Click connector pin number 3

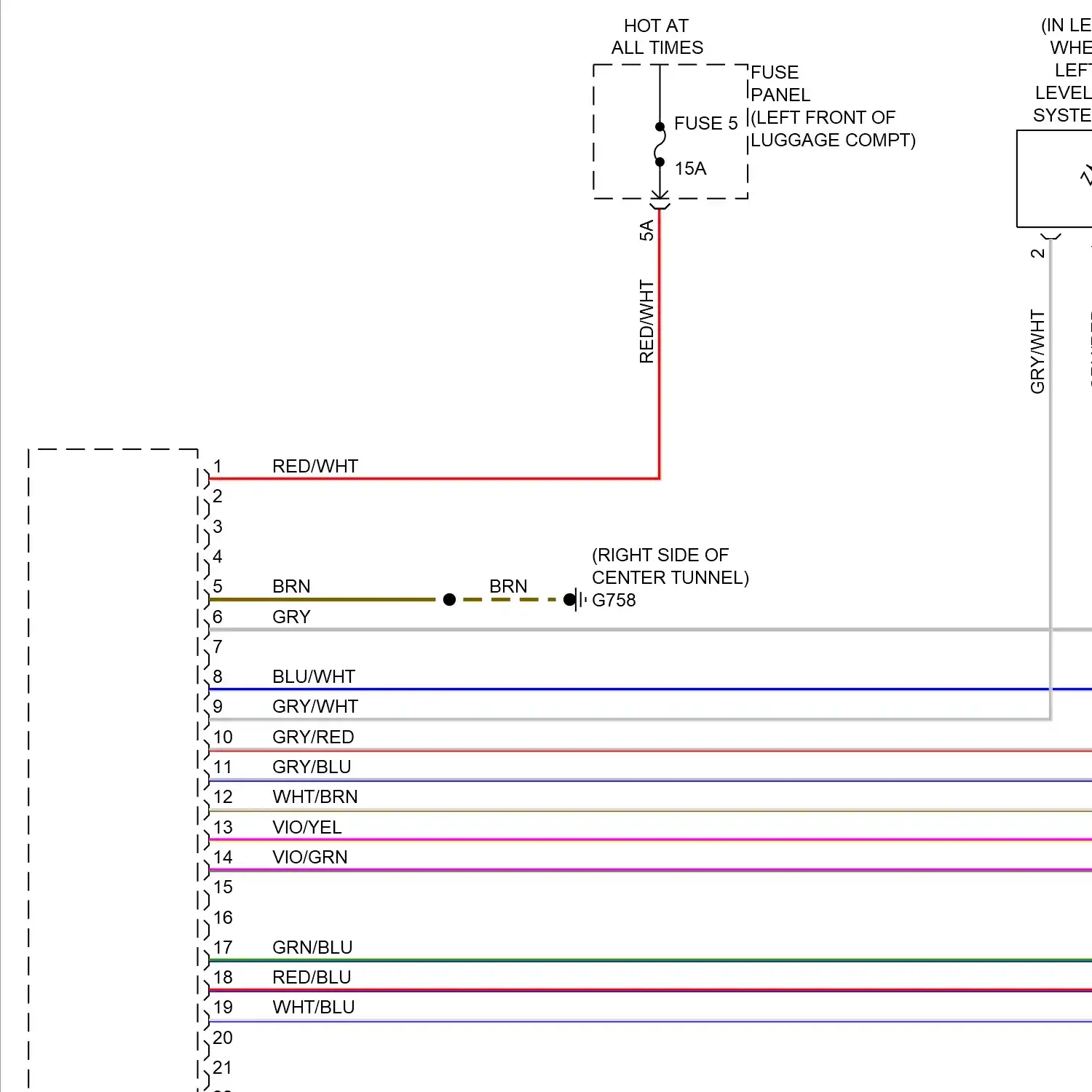click(x=217, y=526)
